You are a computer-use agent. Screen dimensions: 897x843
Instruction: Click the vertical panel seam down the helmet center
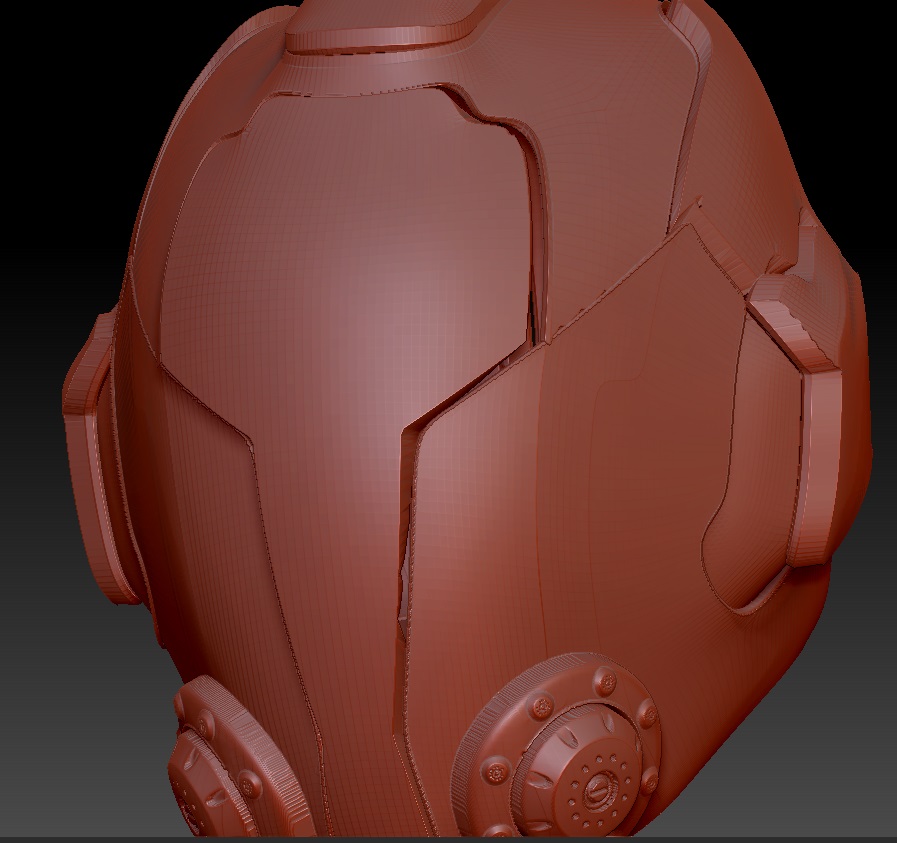tap(410, 550)
